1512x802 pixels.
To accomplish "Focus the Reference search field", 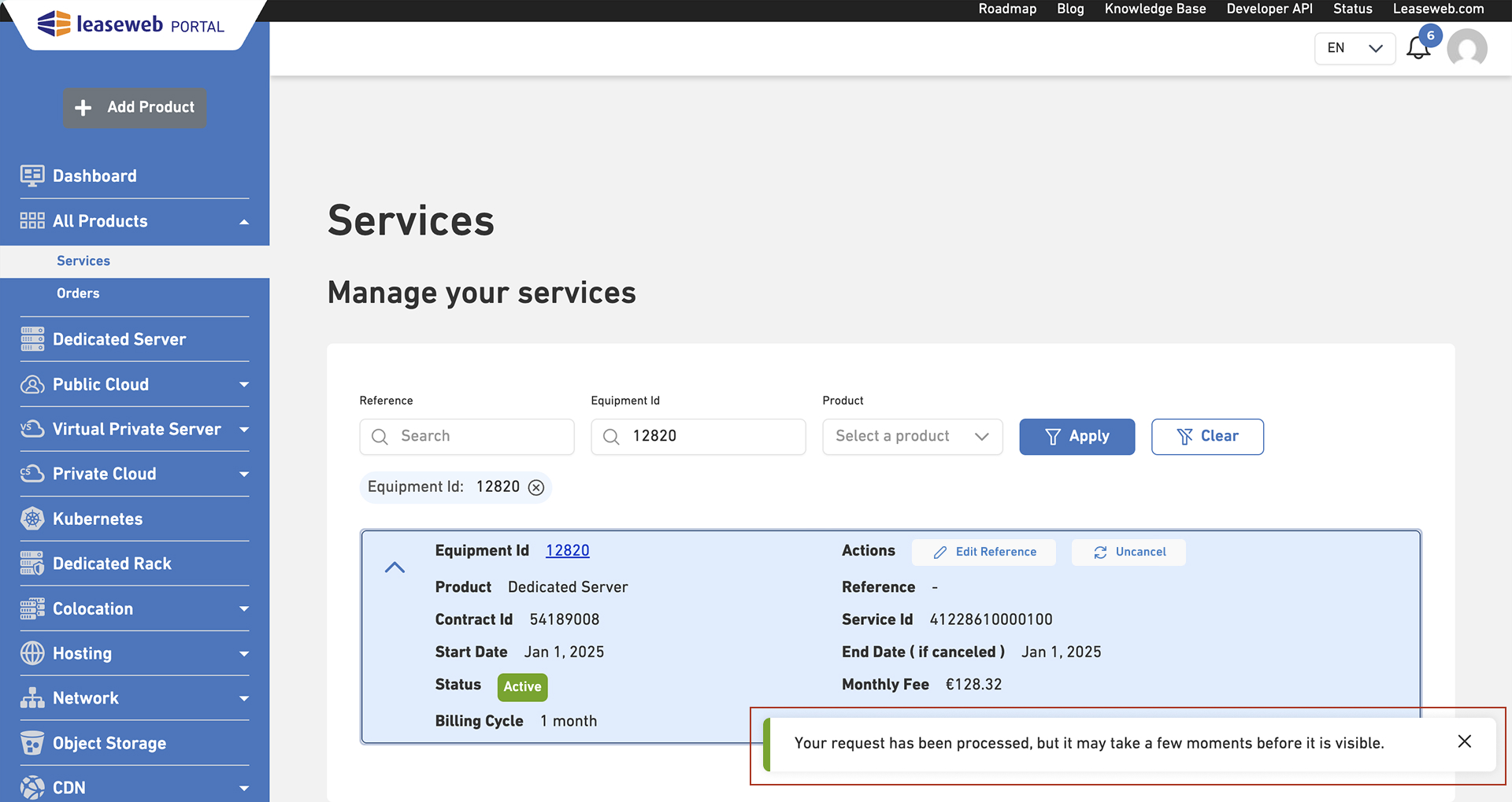I will 467,437.
